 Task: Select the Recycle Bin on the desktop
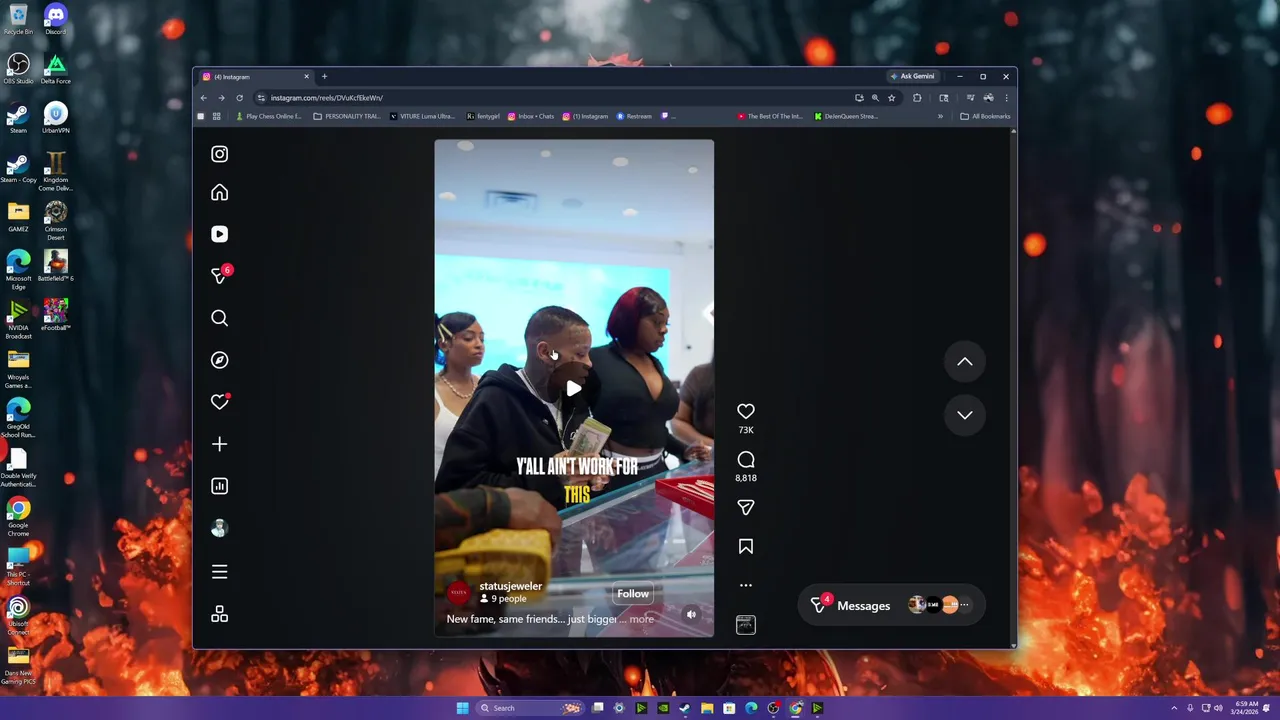(x=18, y=19)
